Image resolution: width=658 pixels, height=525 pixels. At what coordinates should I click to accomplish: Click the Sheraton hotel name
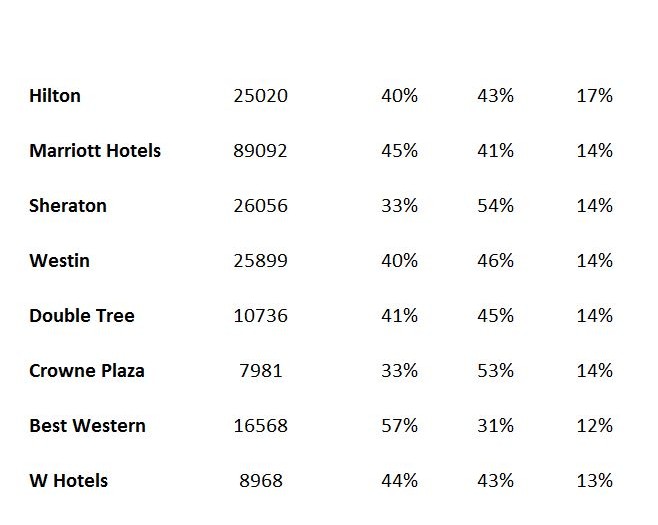(68, 206)
